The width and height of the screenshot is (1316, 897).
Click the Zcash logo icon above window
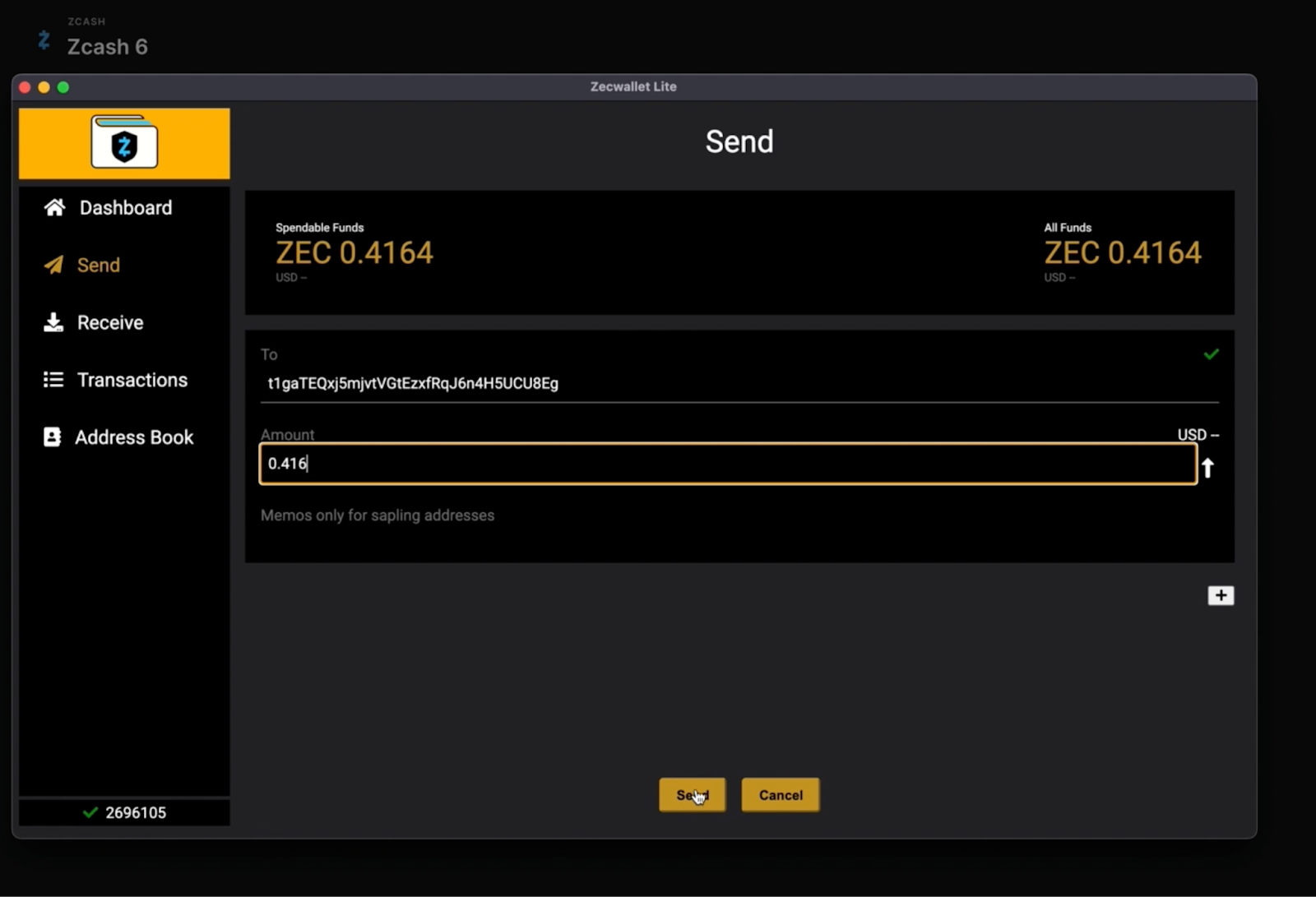(44, 39)
